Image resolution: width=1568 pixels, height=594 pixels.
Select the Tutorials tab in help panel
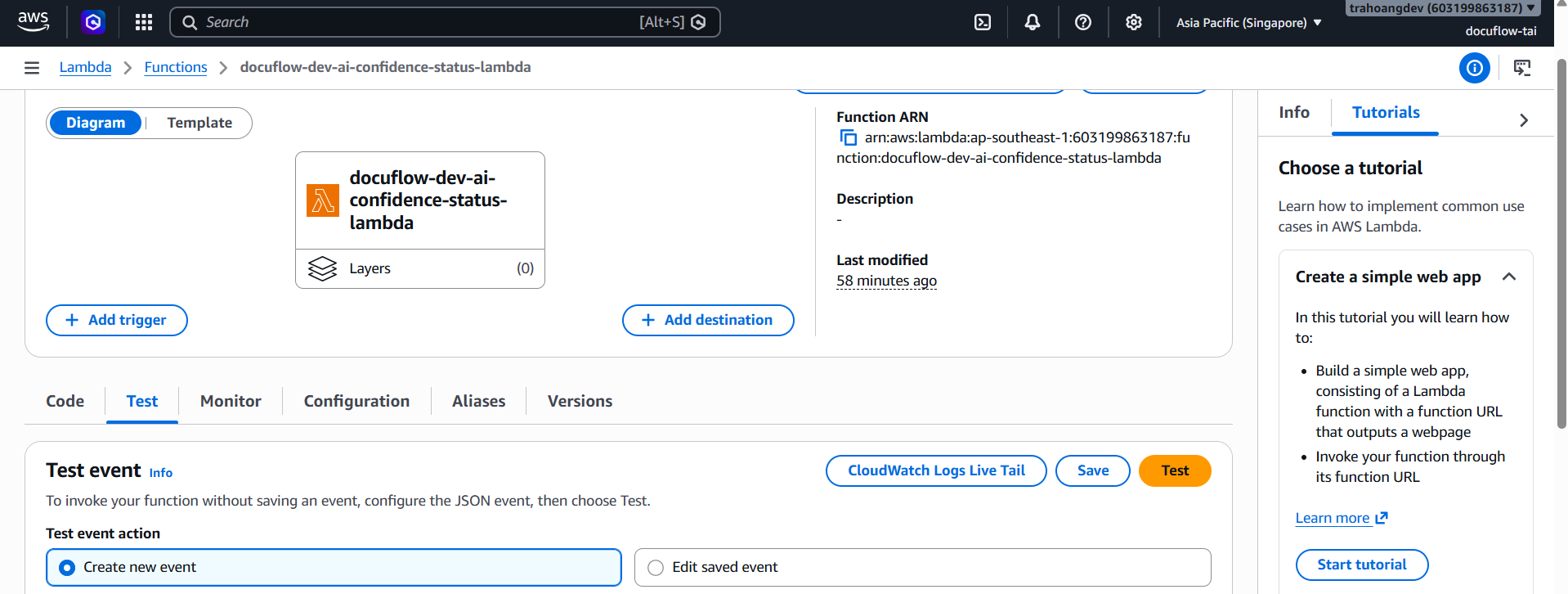[1386, 113]
